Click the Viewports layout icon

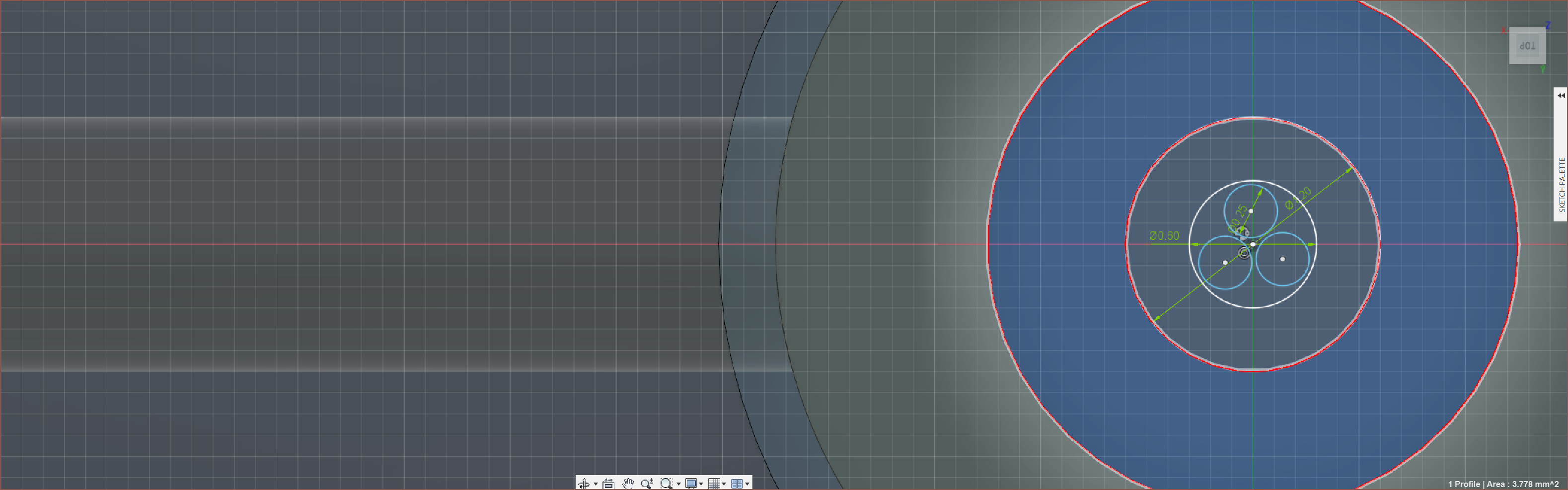737,484
